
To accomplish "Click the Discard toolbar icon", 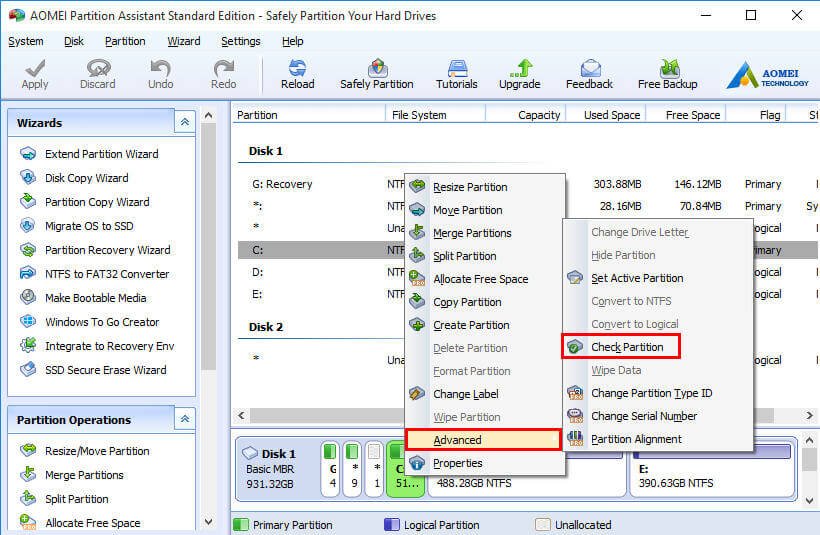I will click(98, 74).
